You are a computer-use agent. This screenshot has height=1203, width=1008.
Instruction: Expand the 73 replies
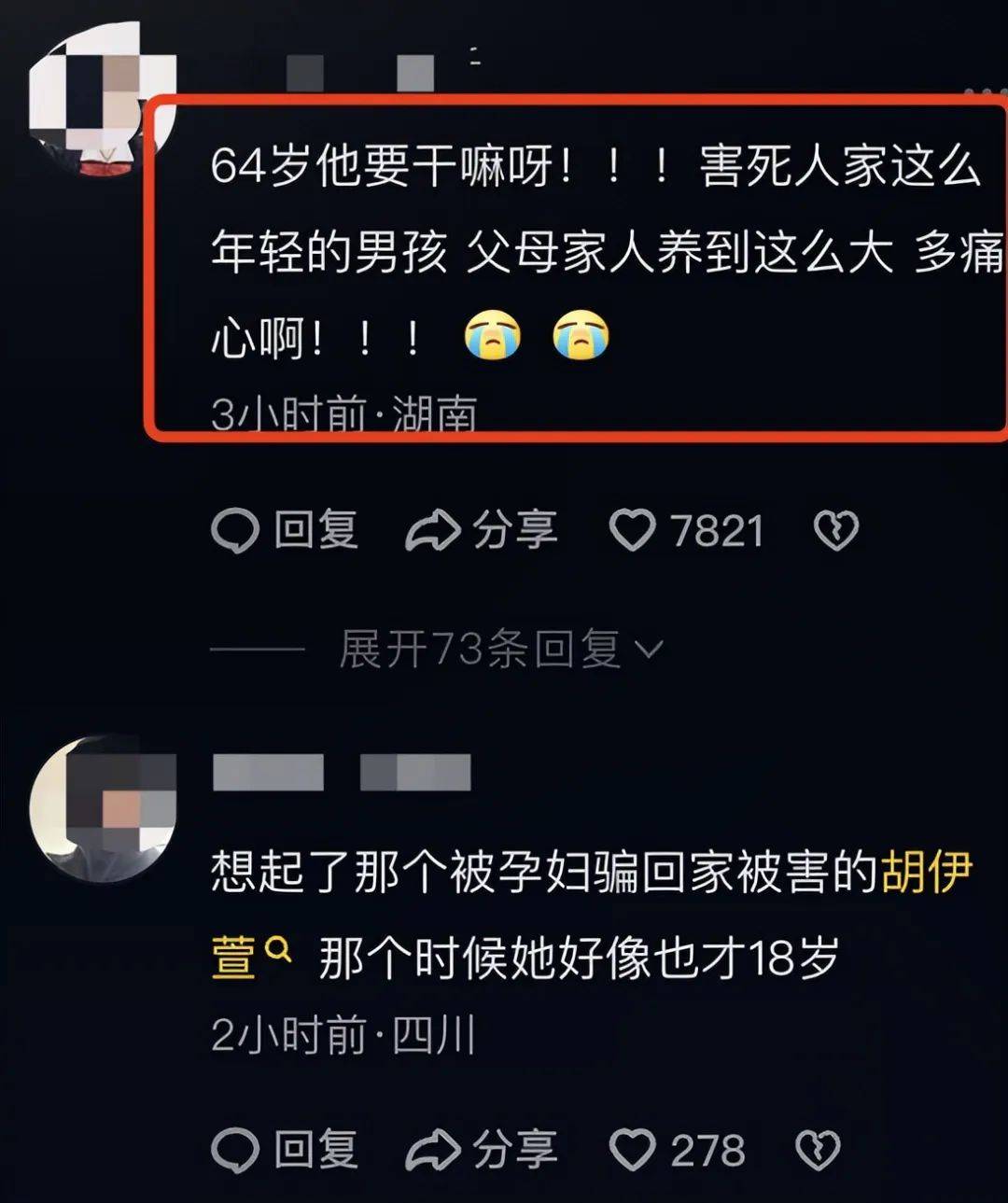(x=501, y=649)
